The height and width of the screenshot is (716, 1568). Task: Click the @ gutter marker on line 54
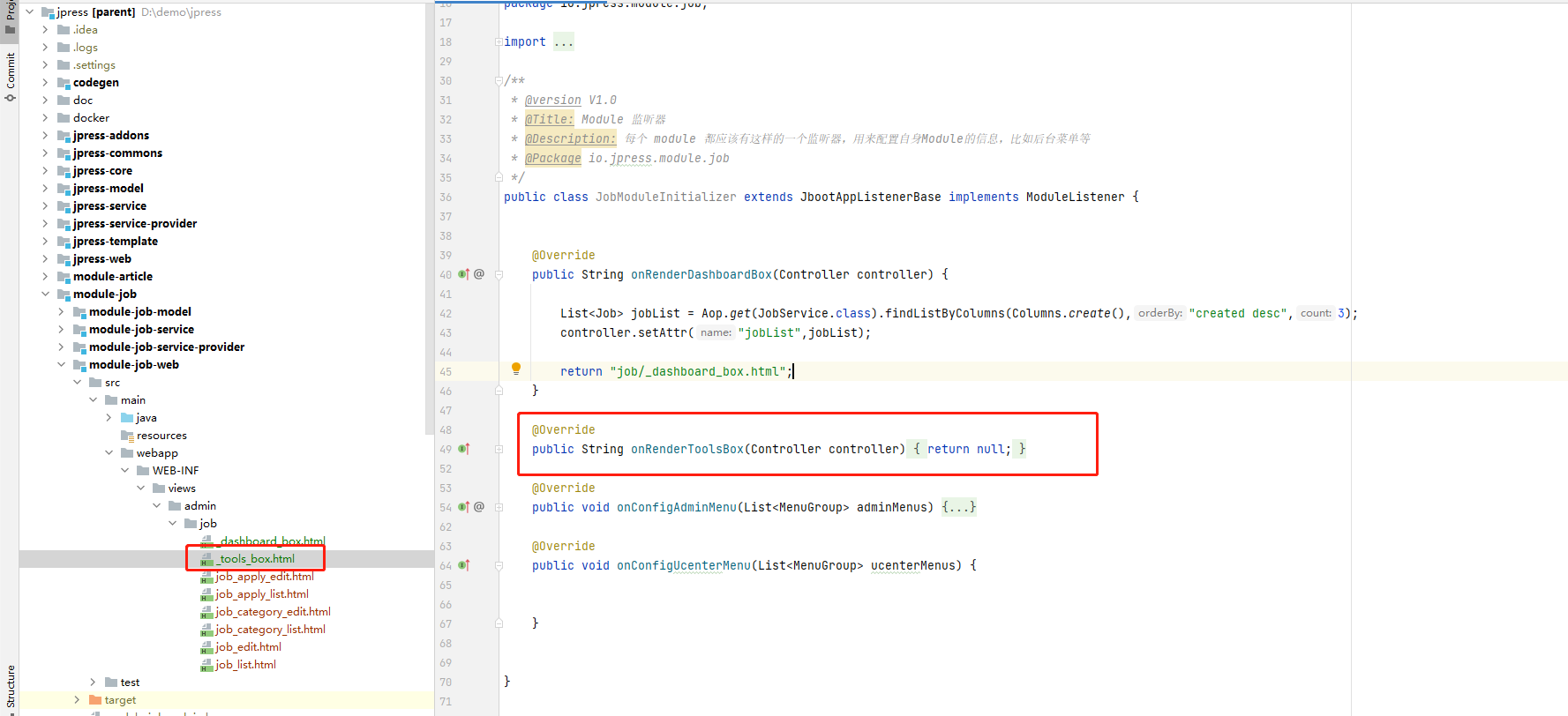(479, 507)
